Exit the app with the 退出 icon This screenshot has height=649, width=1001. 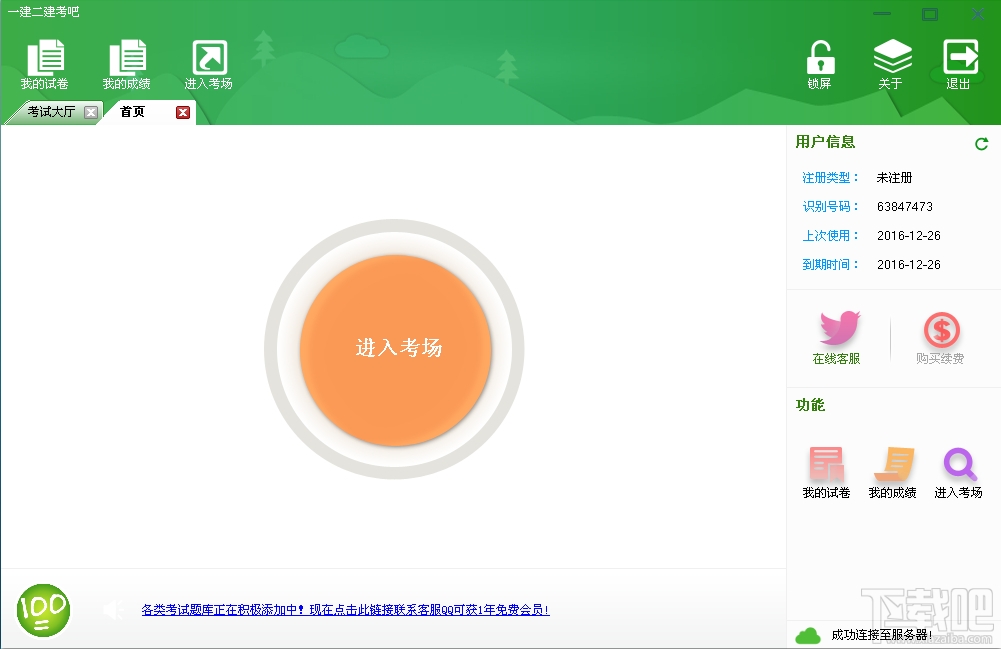point(960,64)
